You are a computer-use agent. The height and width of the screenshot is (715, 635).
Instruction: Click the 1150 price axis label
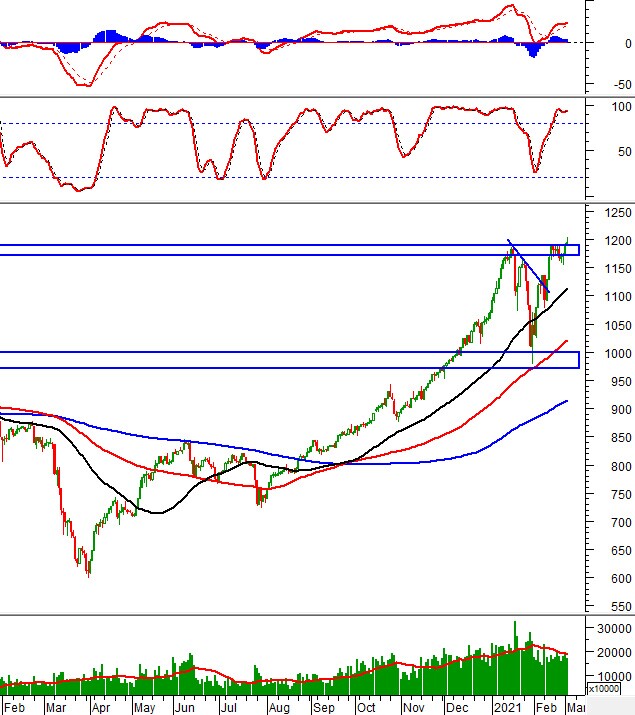(618, 269)
